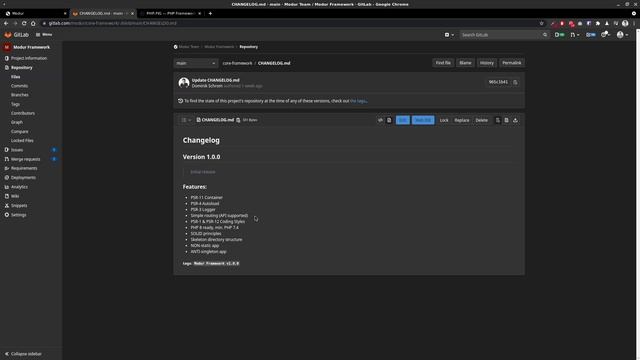
Task: Open the GitLab logo home link
Action: point(16,35)
